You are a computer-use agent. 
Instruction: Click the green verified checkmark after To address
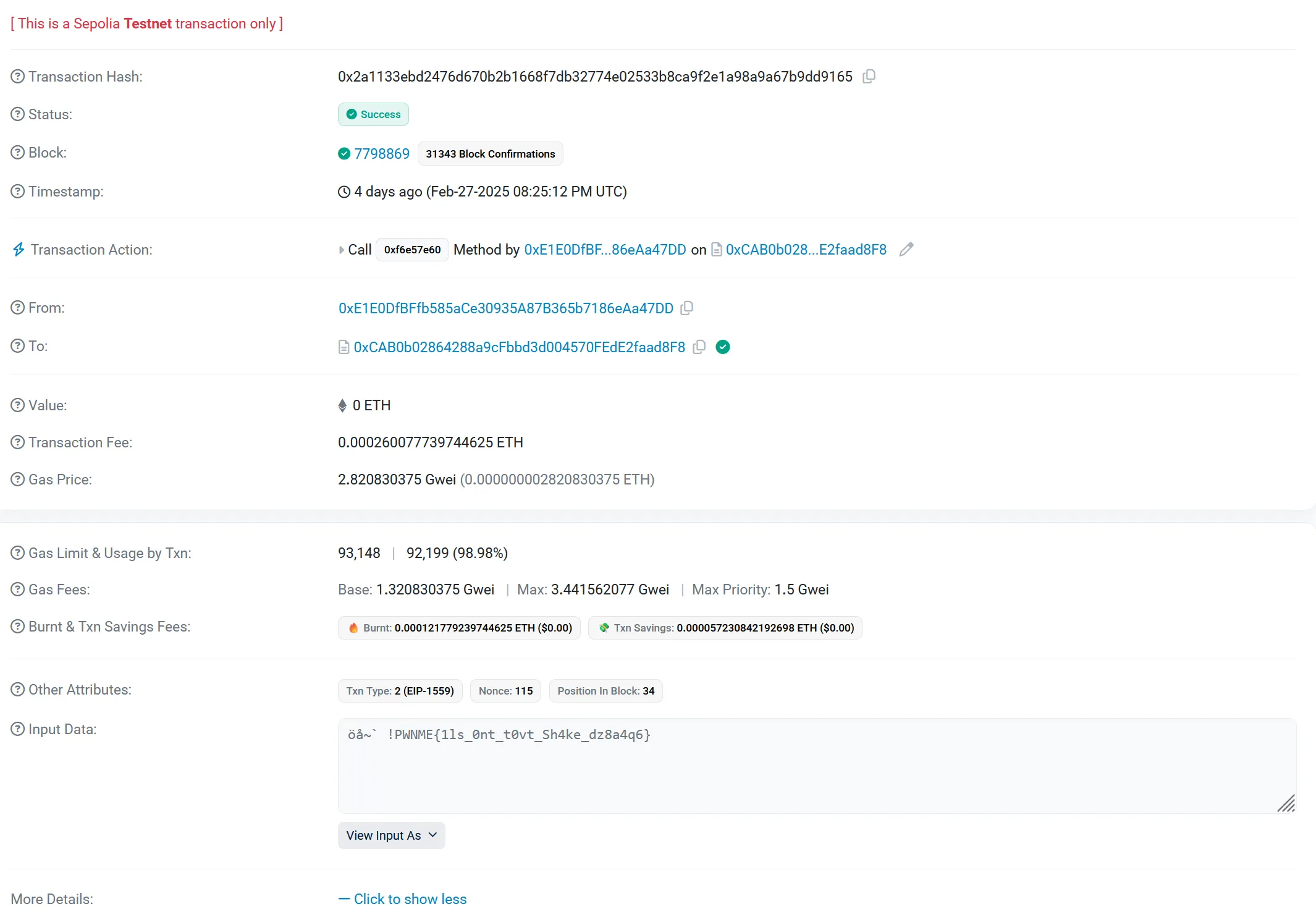pyautogui.click(x=722, y=347)
